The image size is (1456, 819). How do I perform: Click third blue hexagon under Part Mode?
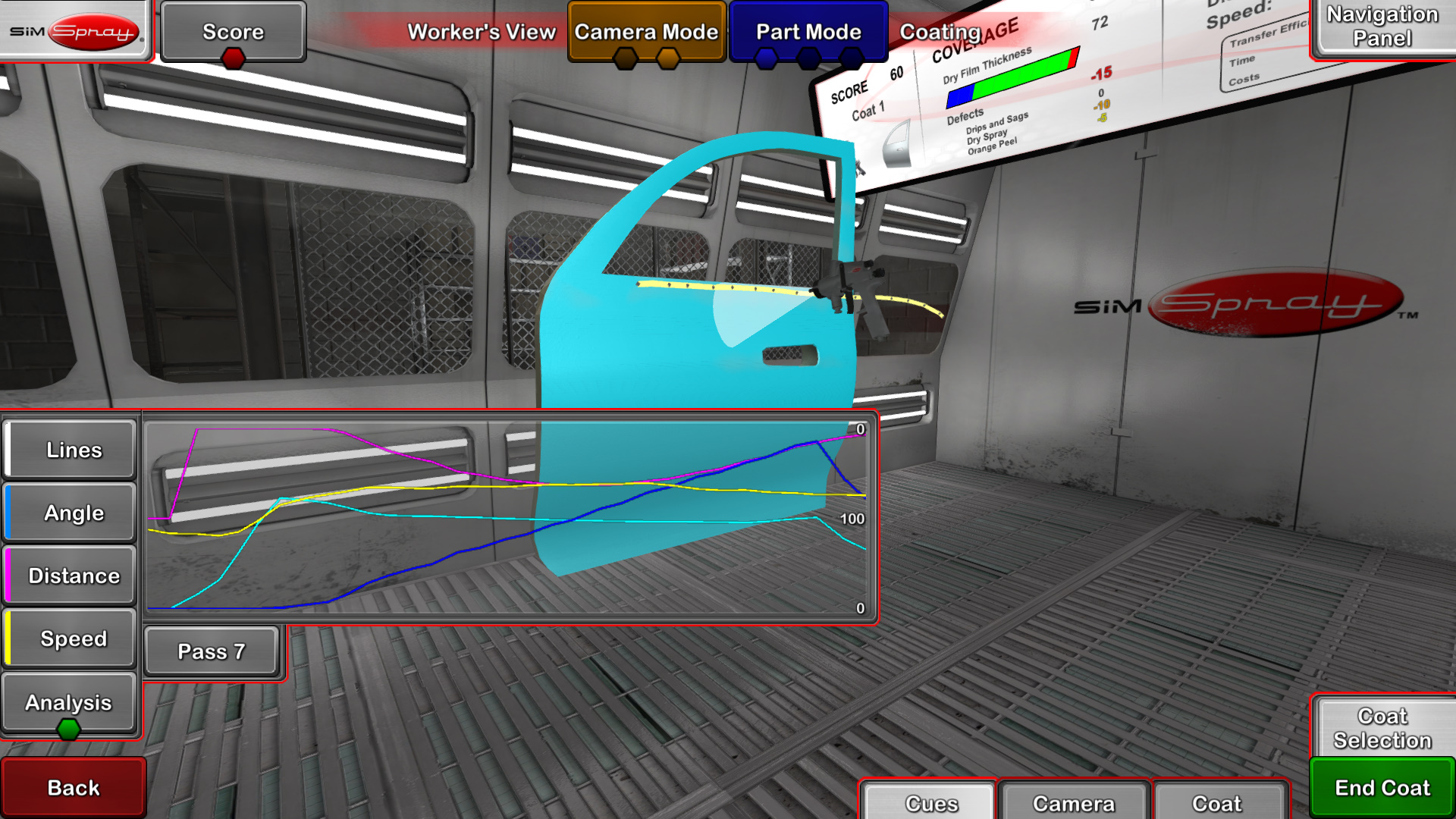point(852,58)
